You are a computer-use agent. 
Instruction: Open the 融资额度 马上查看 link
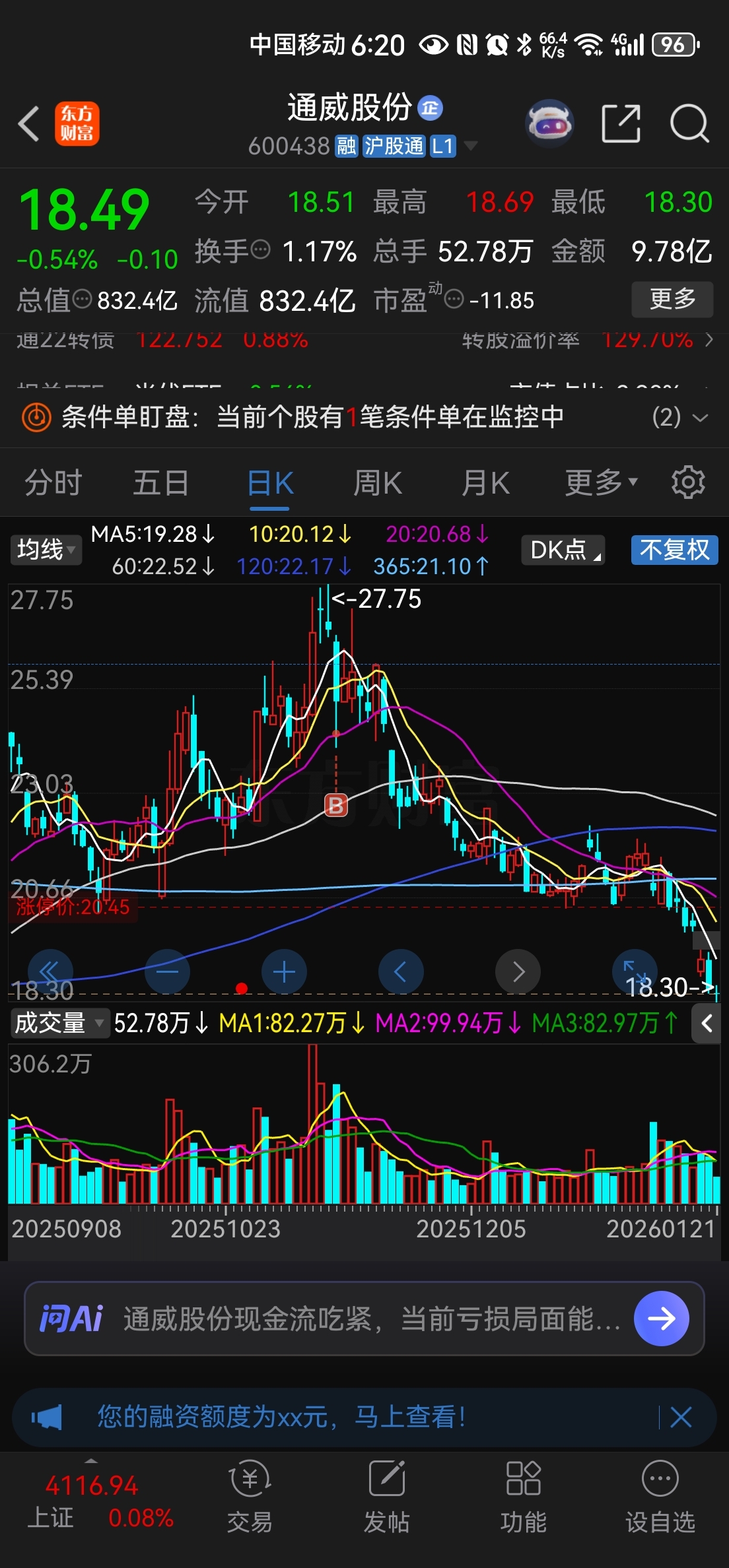point(283,1416)
